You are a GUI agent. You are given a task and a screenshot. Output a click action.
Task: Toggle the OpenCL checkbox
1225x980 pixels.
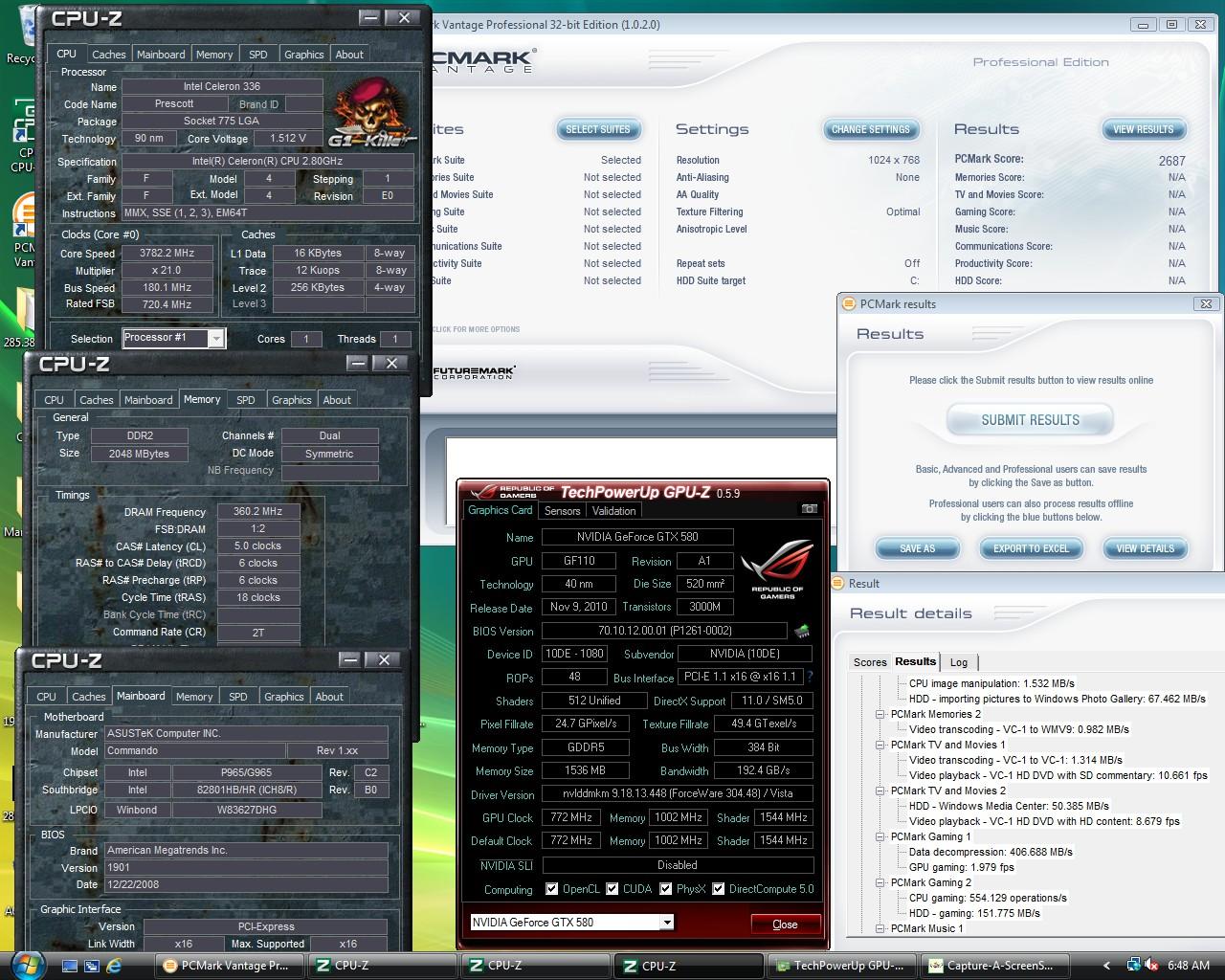pos(551,888)
